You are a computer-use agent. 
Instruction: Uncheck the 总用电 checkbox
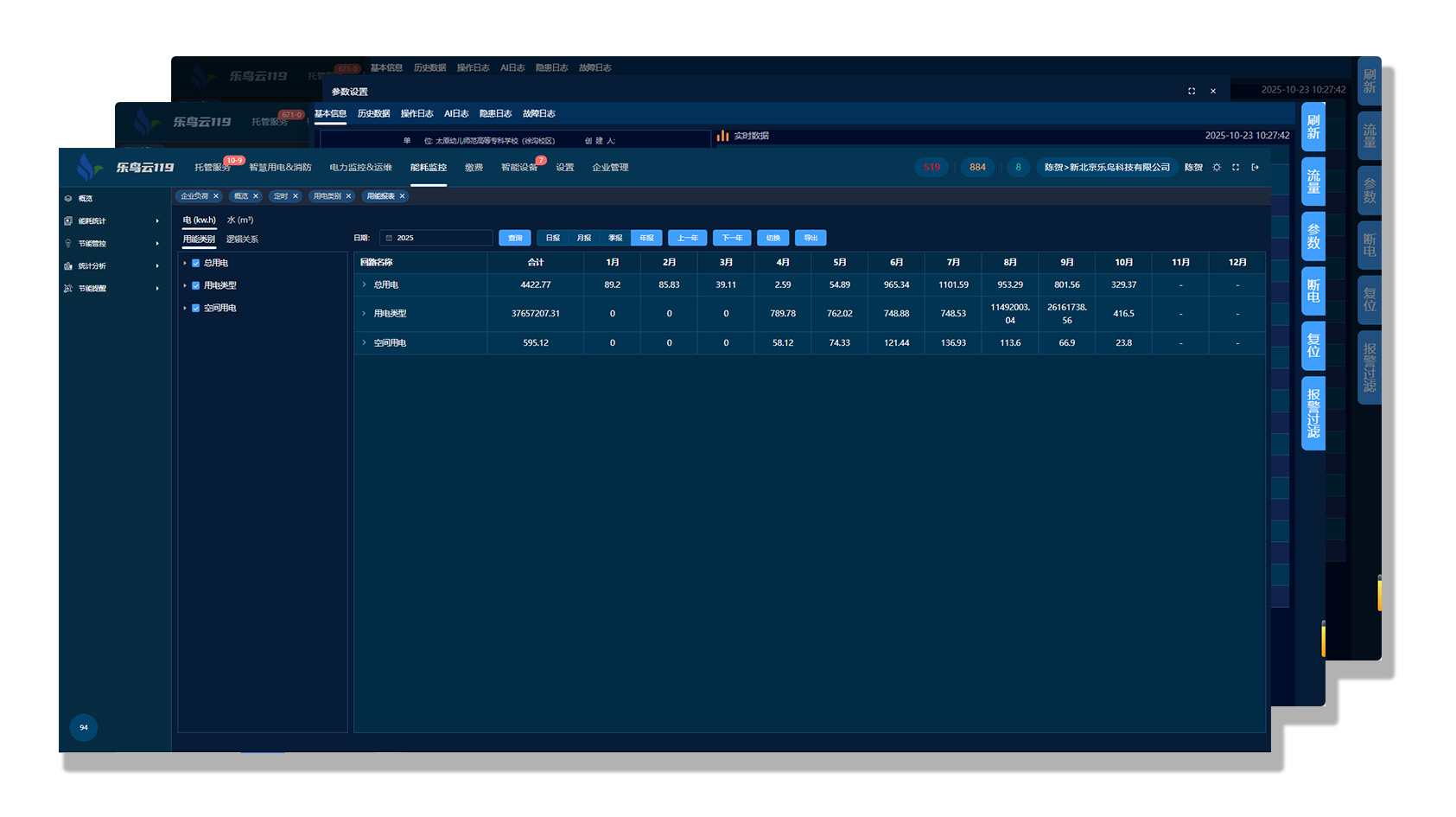pos(196,263)
